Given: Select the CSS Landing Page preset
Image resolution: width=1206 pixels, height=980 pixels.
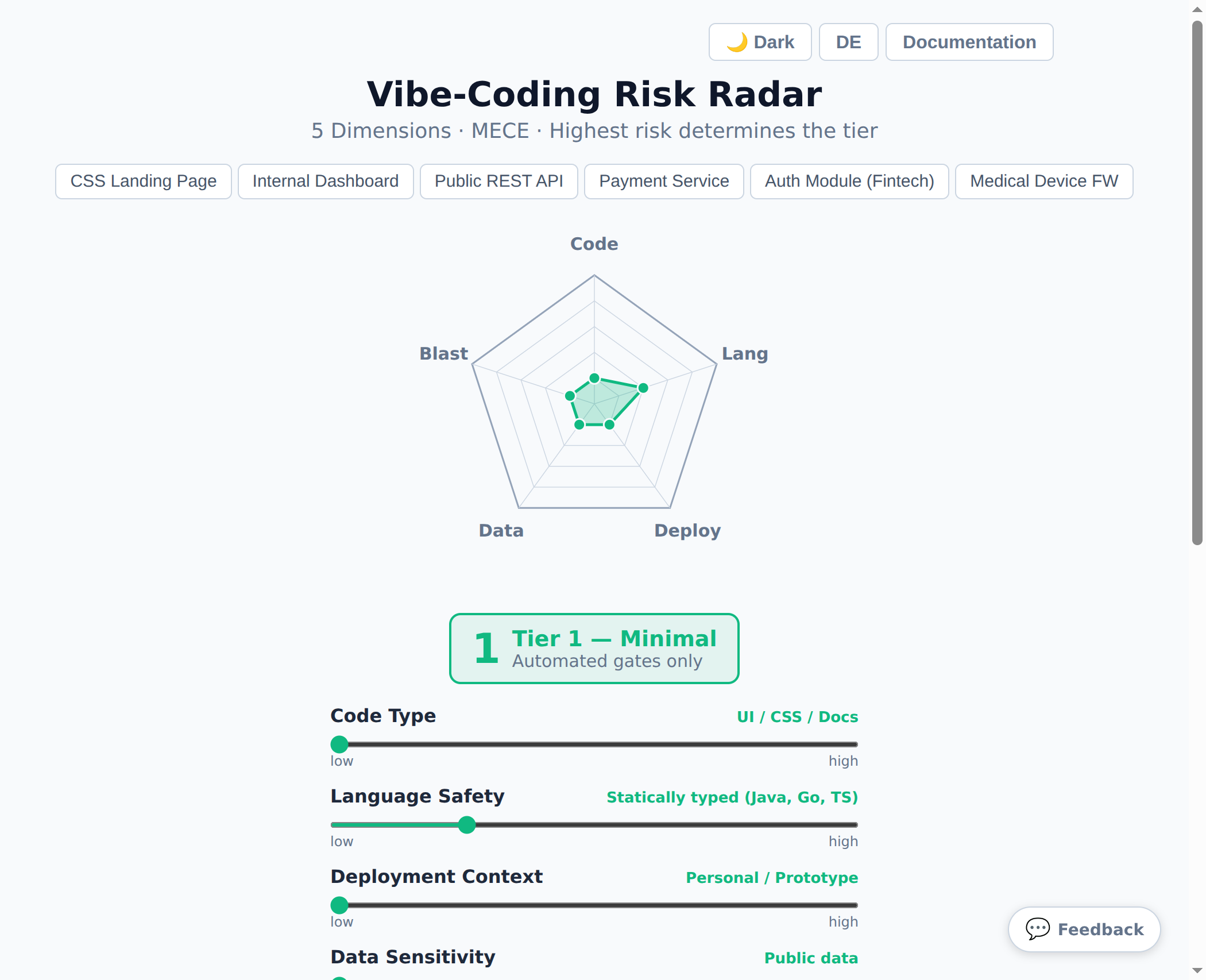Looking at the screenshot, I should [143, 181].
